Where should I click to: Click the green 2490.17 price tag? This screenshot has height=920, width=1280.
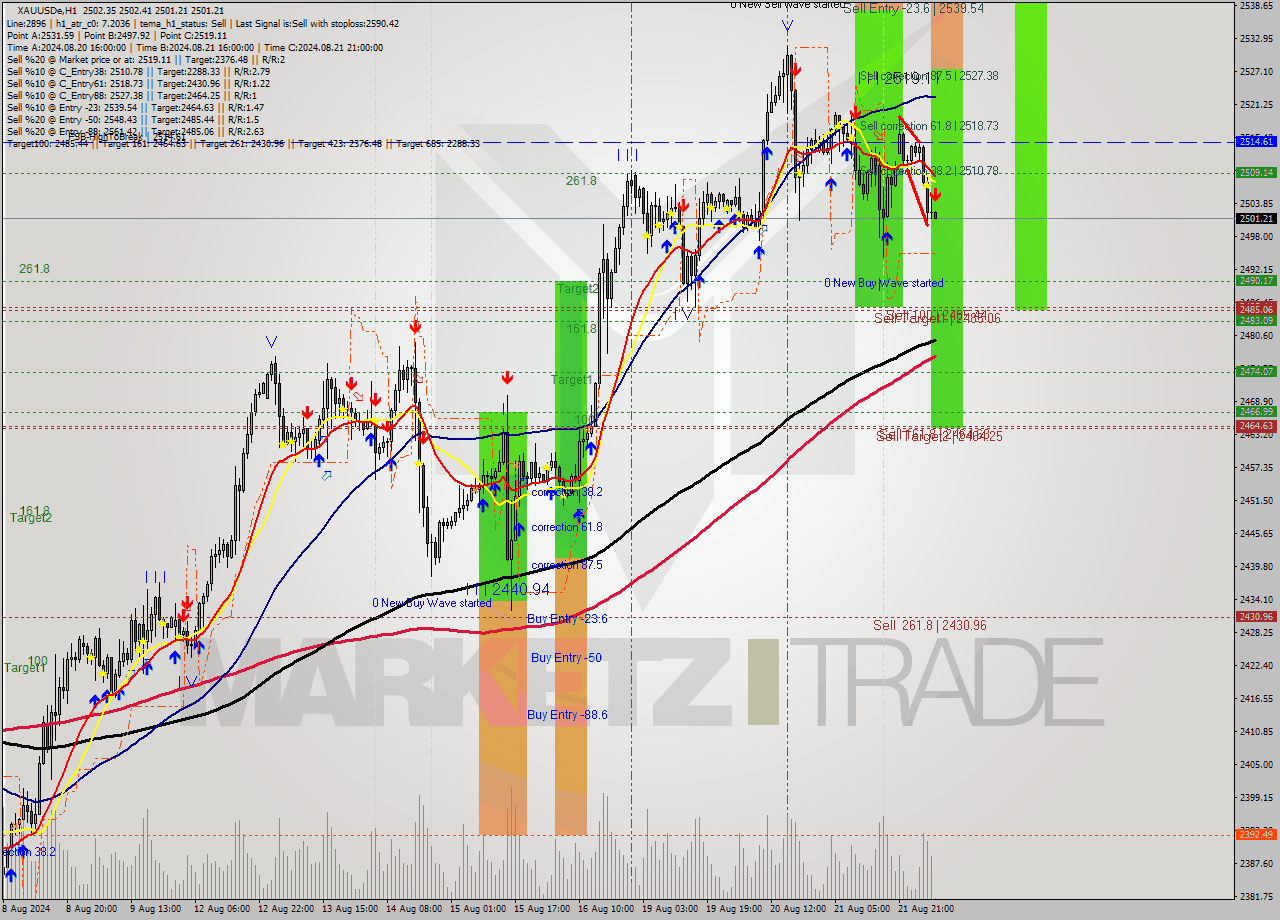1256,281
